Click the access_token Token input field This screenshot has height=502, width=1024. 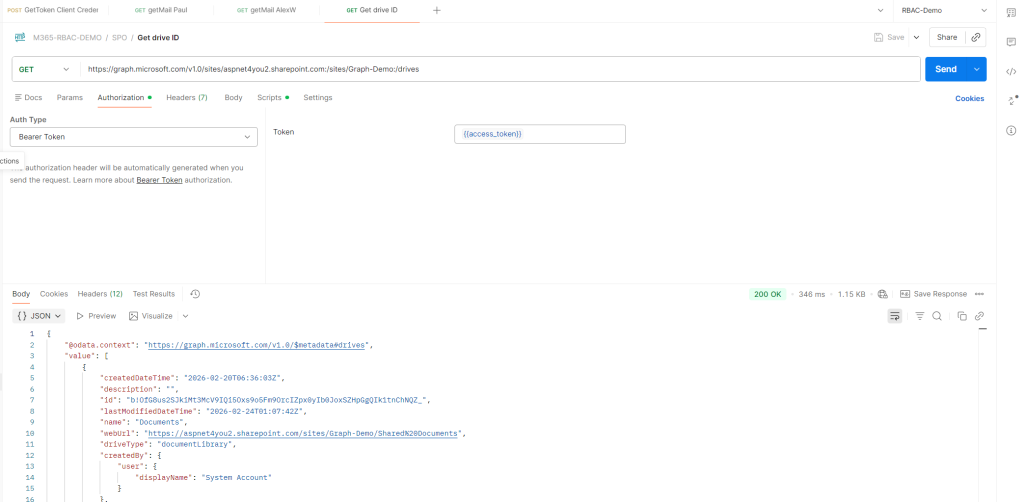pyautogui.click(x=539, y=134)
